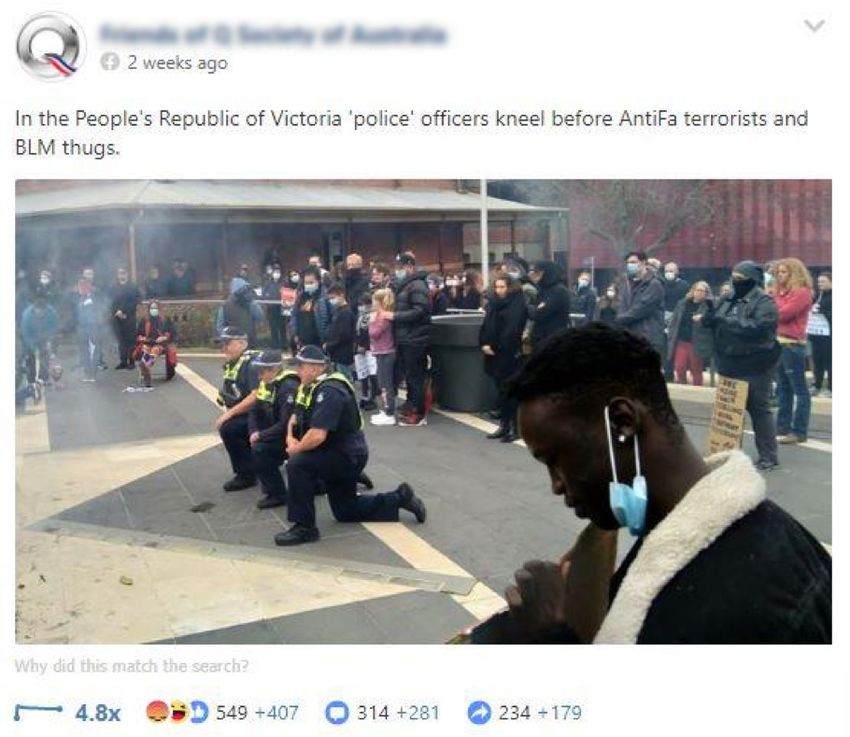This screenshot has height=737, width=850.
Task: Click the 234 shares count
Action: point(514,713)
